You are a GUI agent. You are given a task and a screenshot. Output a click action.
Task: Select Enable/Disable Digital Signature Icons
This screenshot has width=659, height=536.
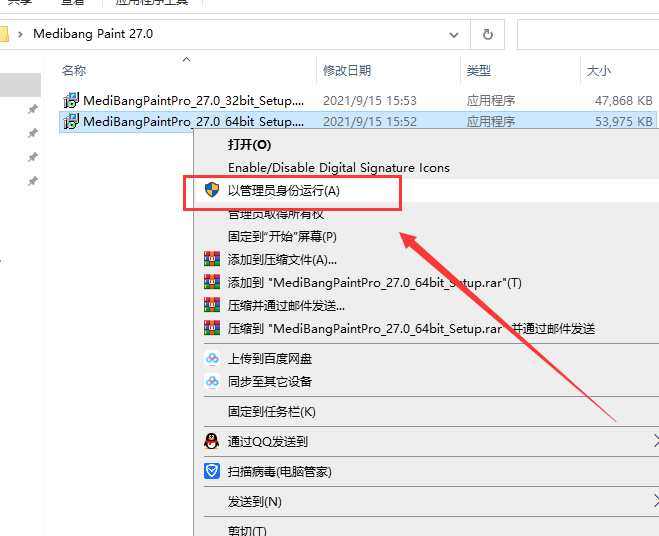[x=339, y=168]
